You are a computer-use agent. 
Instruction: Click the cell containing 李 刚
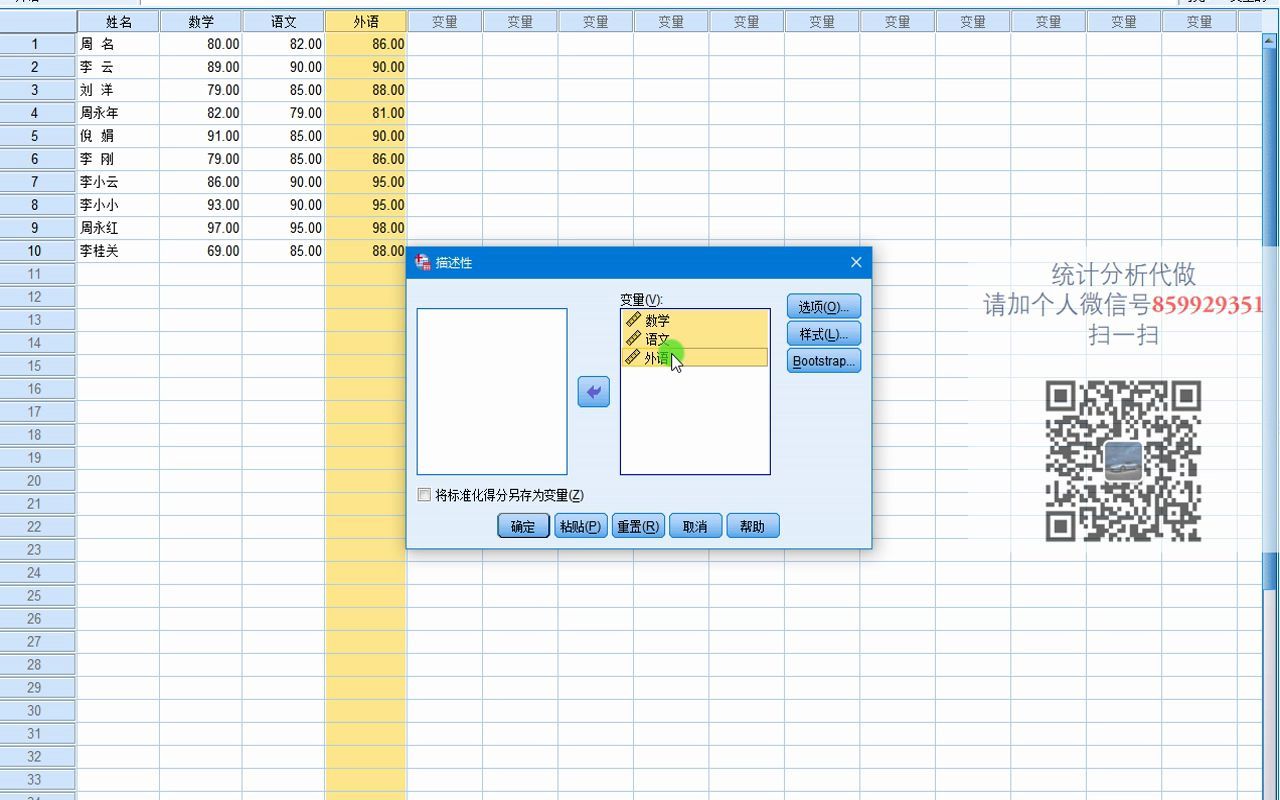[118, 159]
